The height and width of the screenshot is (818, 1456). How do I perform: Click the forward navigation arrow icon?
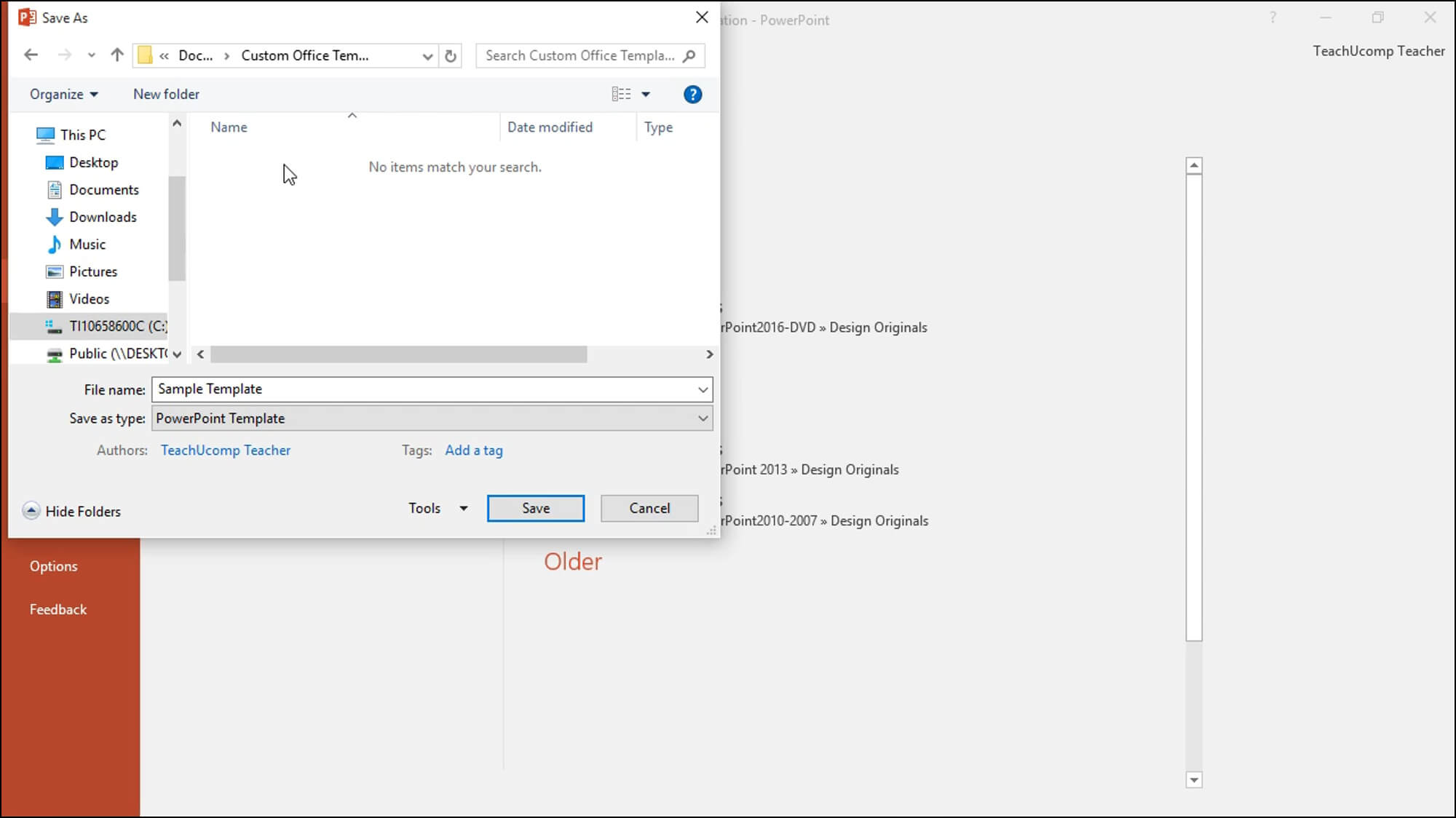pos(63,55)
